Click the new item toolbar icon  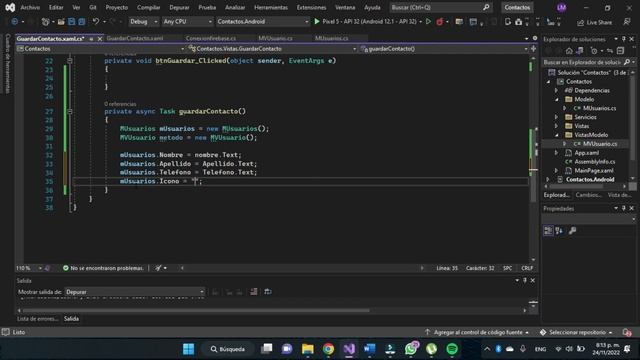pyautogui.click(x=46, y=22)
